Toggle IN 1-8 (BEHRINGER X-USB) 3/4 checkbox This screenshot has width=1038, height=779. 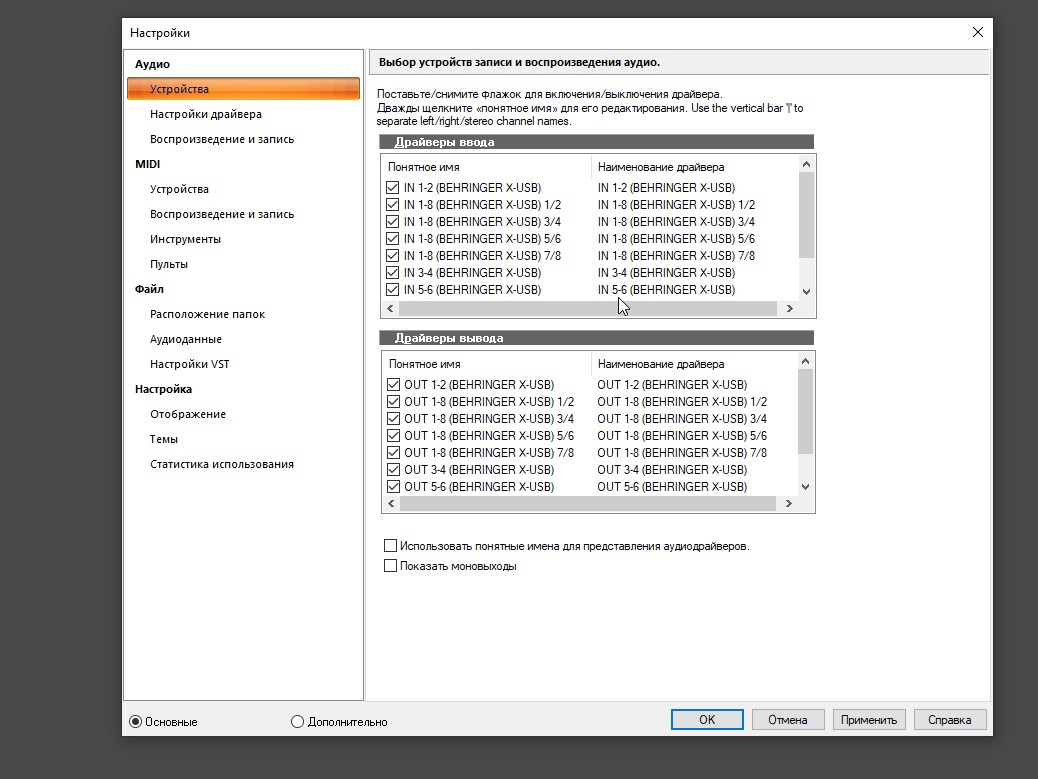click(x=393, y=222)
